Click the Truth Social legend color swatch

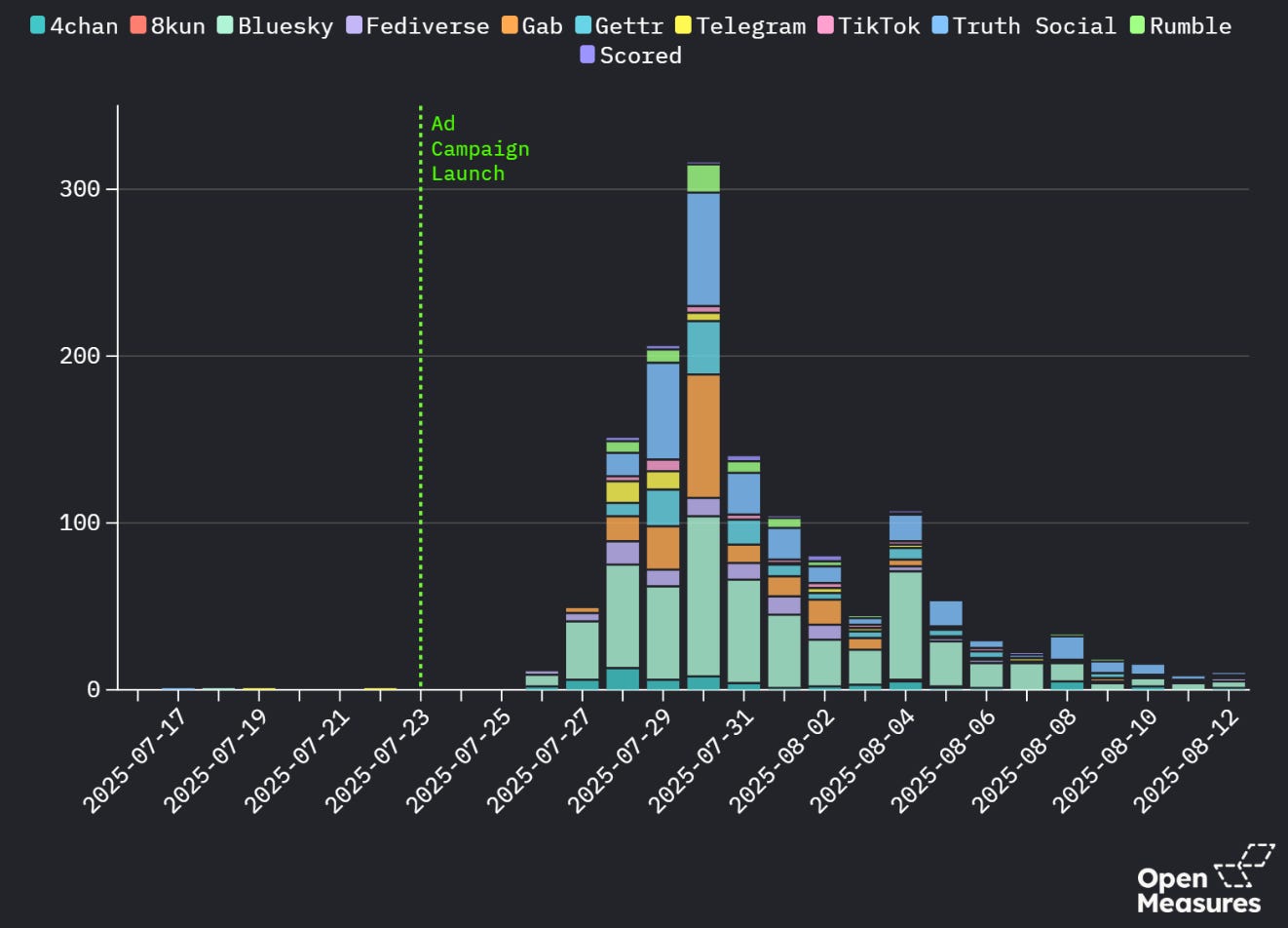tap(940, 24)
